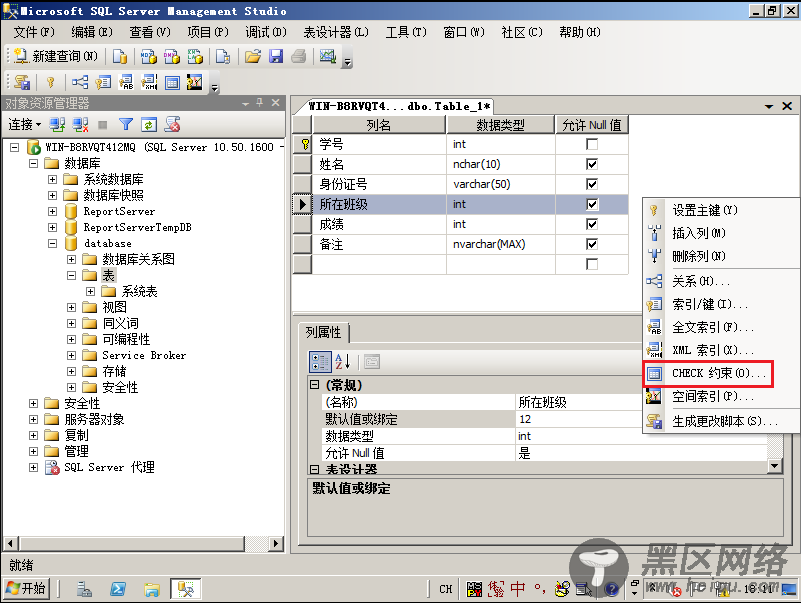The width and height of the screenshot is (801, 603).
Task: Collapse the (常规) property group
Action: (315, 385)
